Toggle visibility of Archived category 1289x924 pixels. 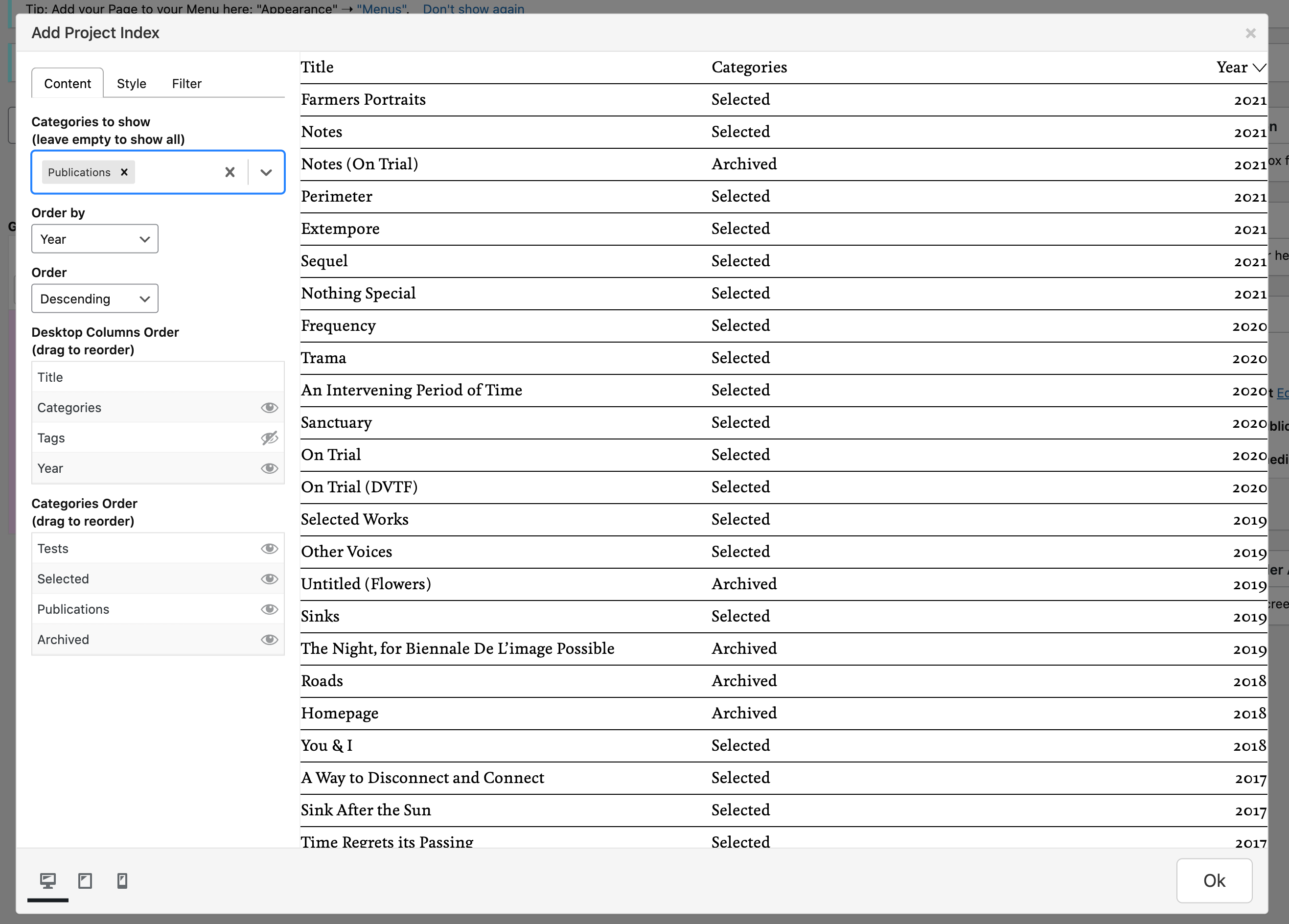(x=269, y=640)
